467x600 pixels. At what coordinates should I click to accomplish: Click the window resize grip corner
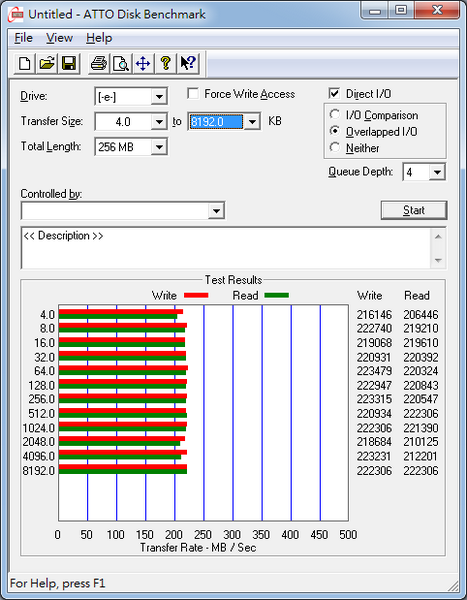pos(453,585)
